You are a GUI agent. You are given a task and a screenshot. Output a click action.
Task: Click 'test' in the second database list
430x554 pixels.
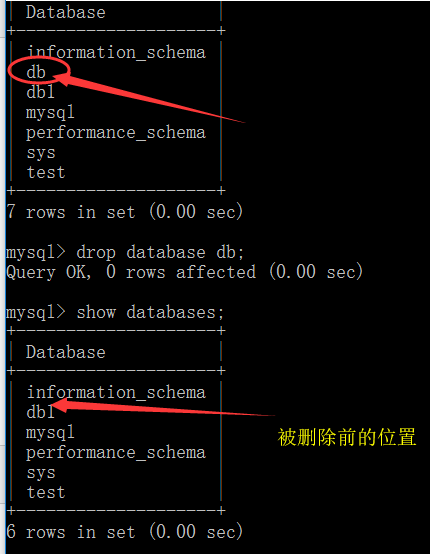tap(46, 493)
